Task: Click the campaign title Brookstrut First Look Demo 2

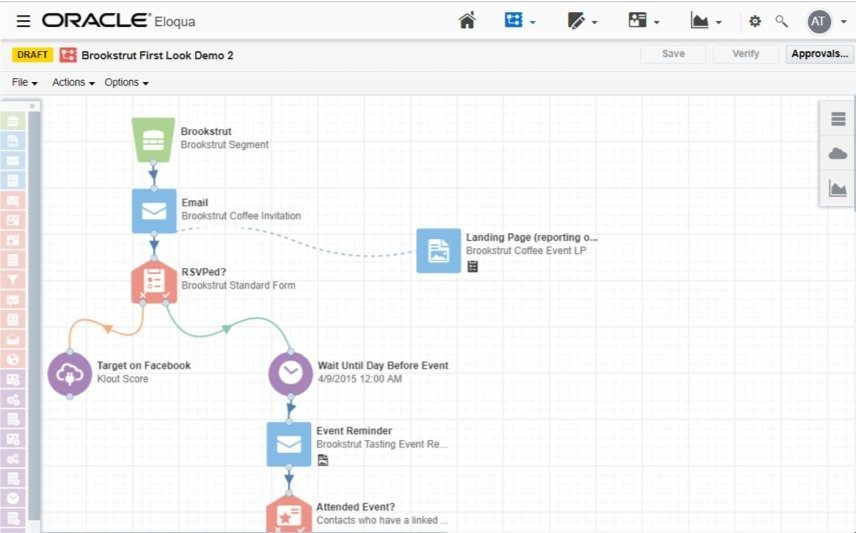Action: click(157, 55)
